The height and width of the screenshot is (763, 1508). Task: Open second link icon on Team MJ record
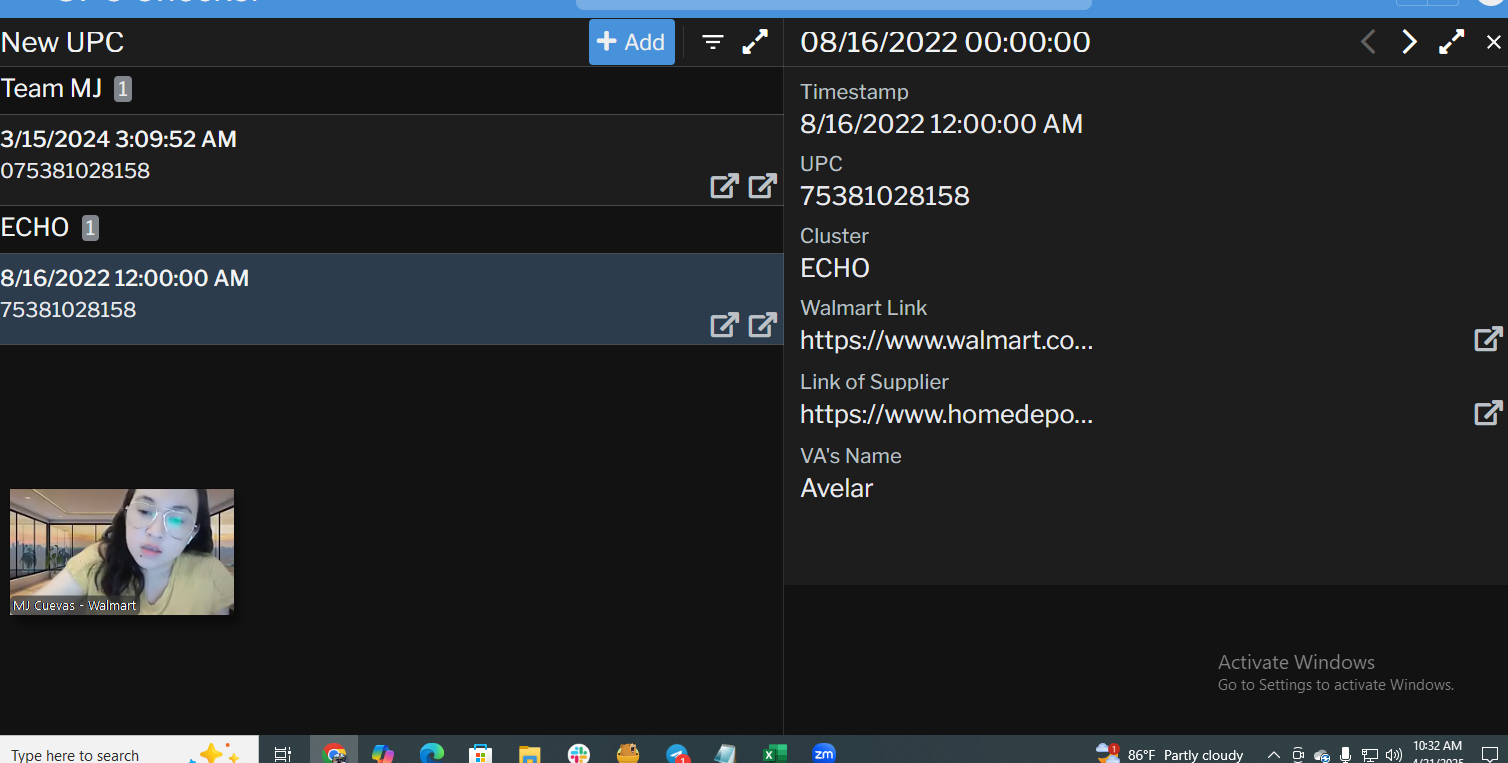pos(762,186)
